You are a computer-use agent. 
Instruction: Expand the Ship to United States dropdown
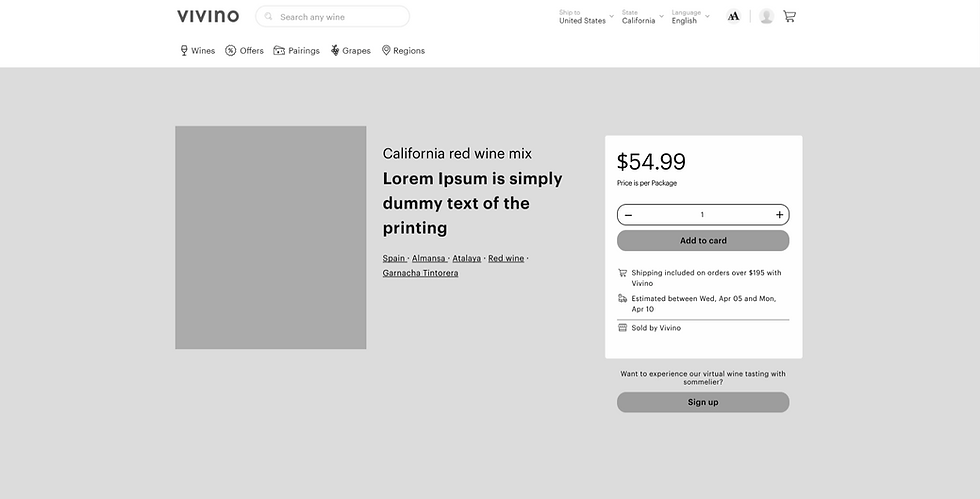pyautogui.click(x=586, y=17)
